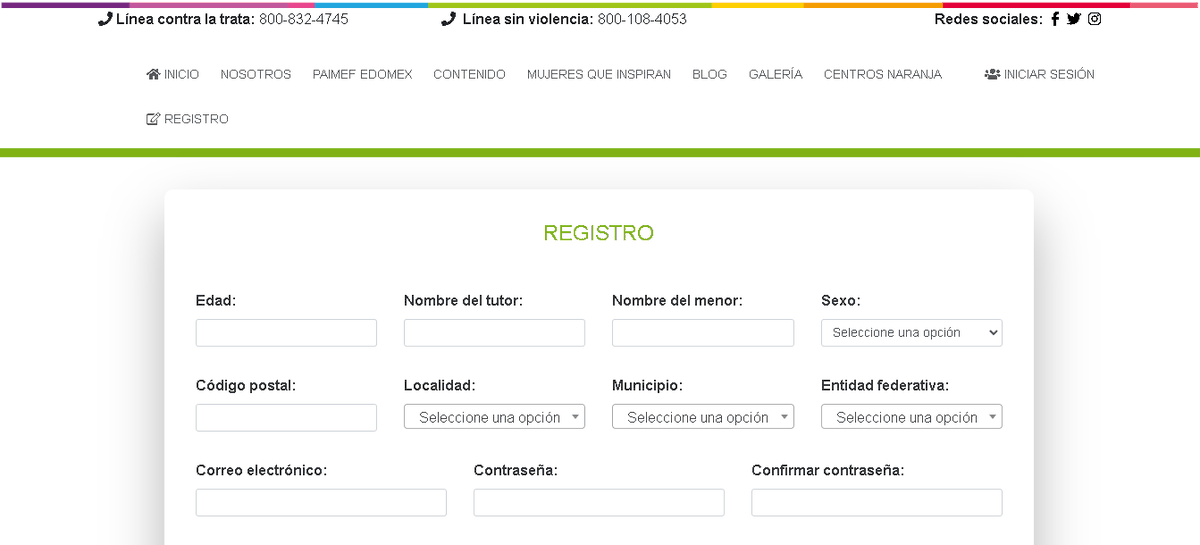Screen dimensions: 1200x545
Task: Open the CONTENIDO menu item
Action: 469,74
